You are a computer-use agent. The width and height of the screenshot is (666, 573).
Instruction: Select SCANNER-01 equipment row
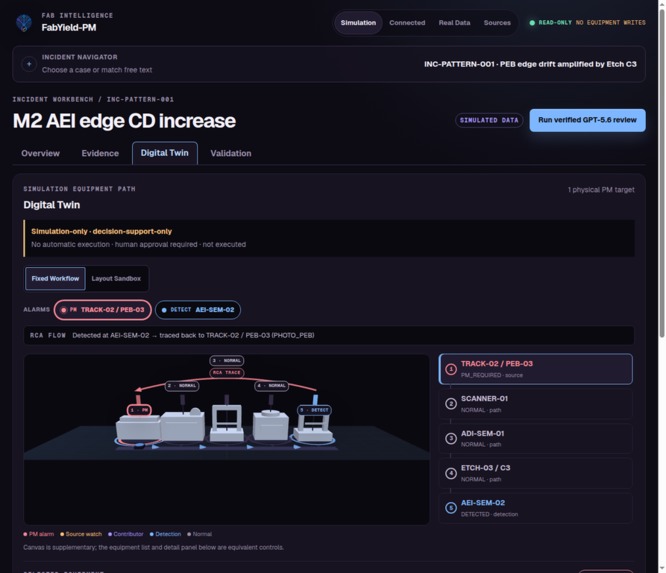[536, 404]
